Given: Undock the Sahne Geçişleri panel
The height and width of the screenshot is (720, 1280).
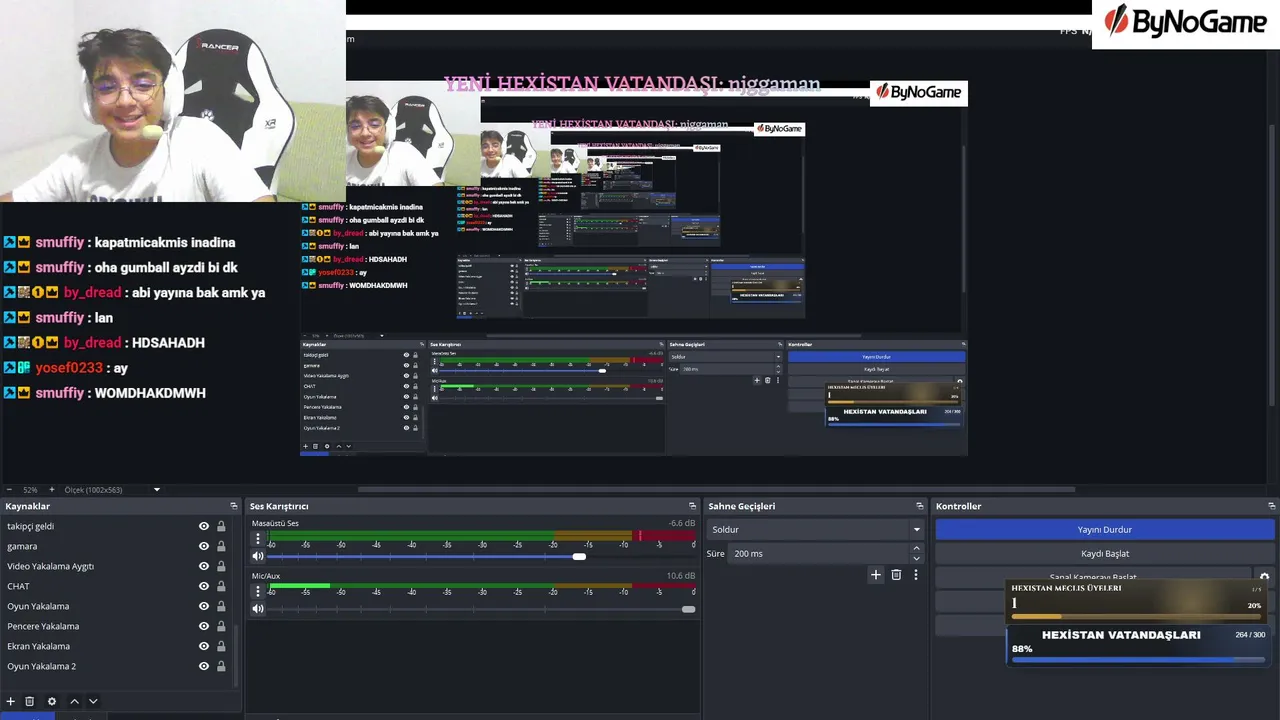Looking at the screenshot, I should (x=920, y=506).
